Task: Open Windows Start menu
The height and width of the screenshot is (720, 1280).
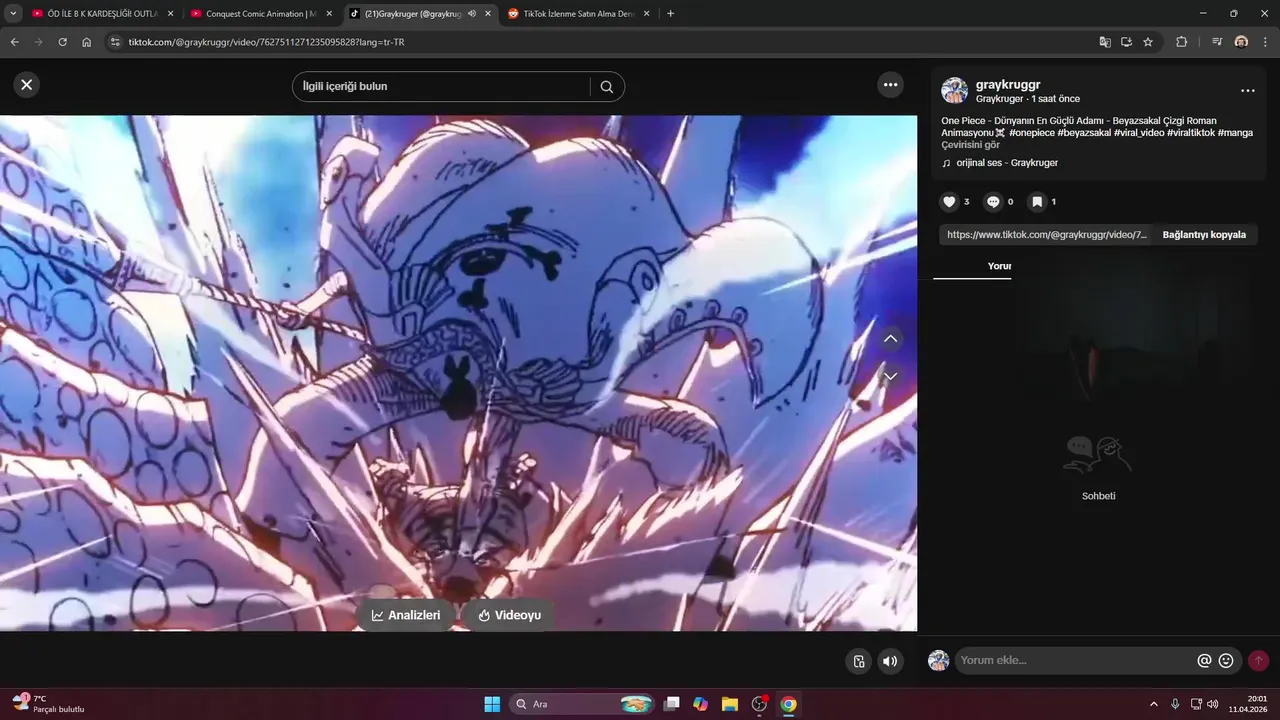Action: coord(492,704)
